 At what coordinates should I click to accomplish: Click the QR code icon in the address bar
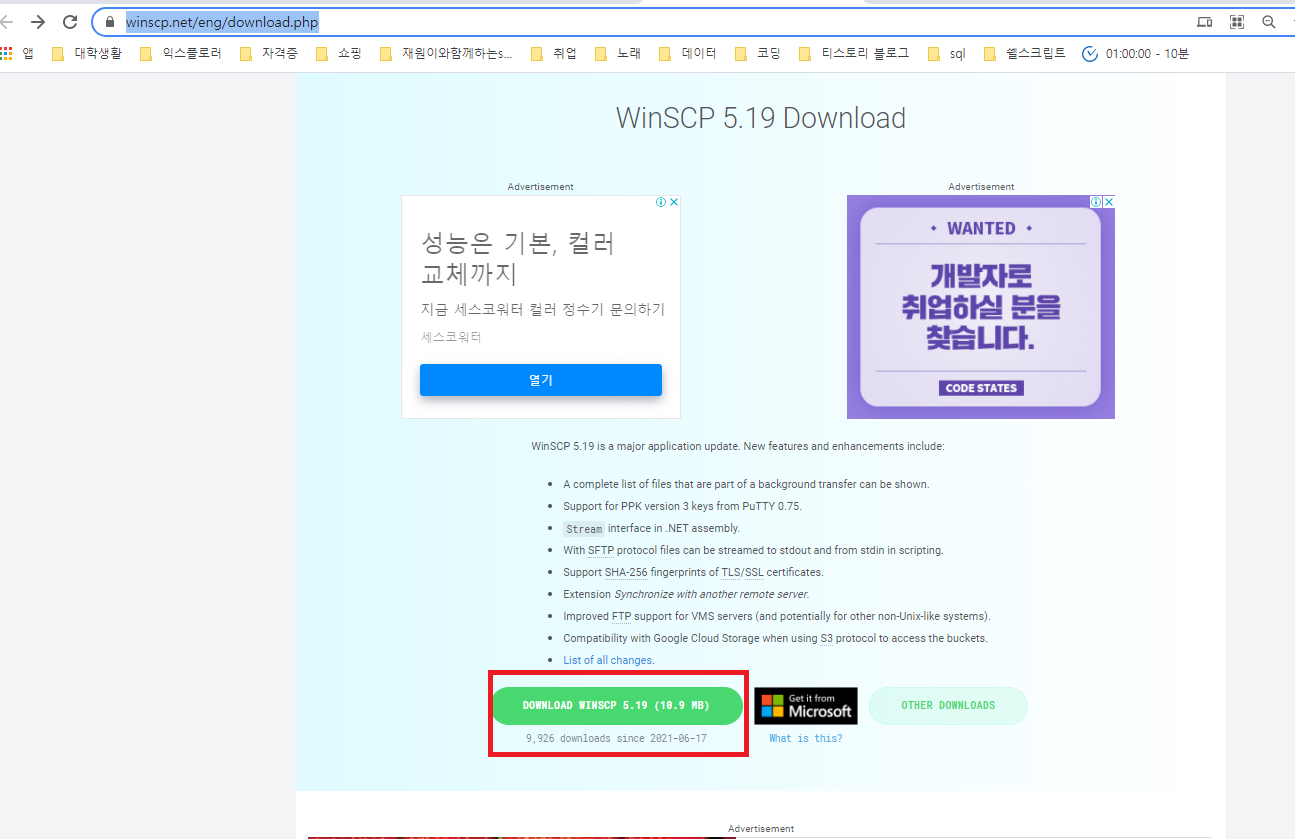(x=1237, y=22)
